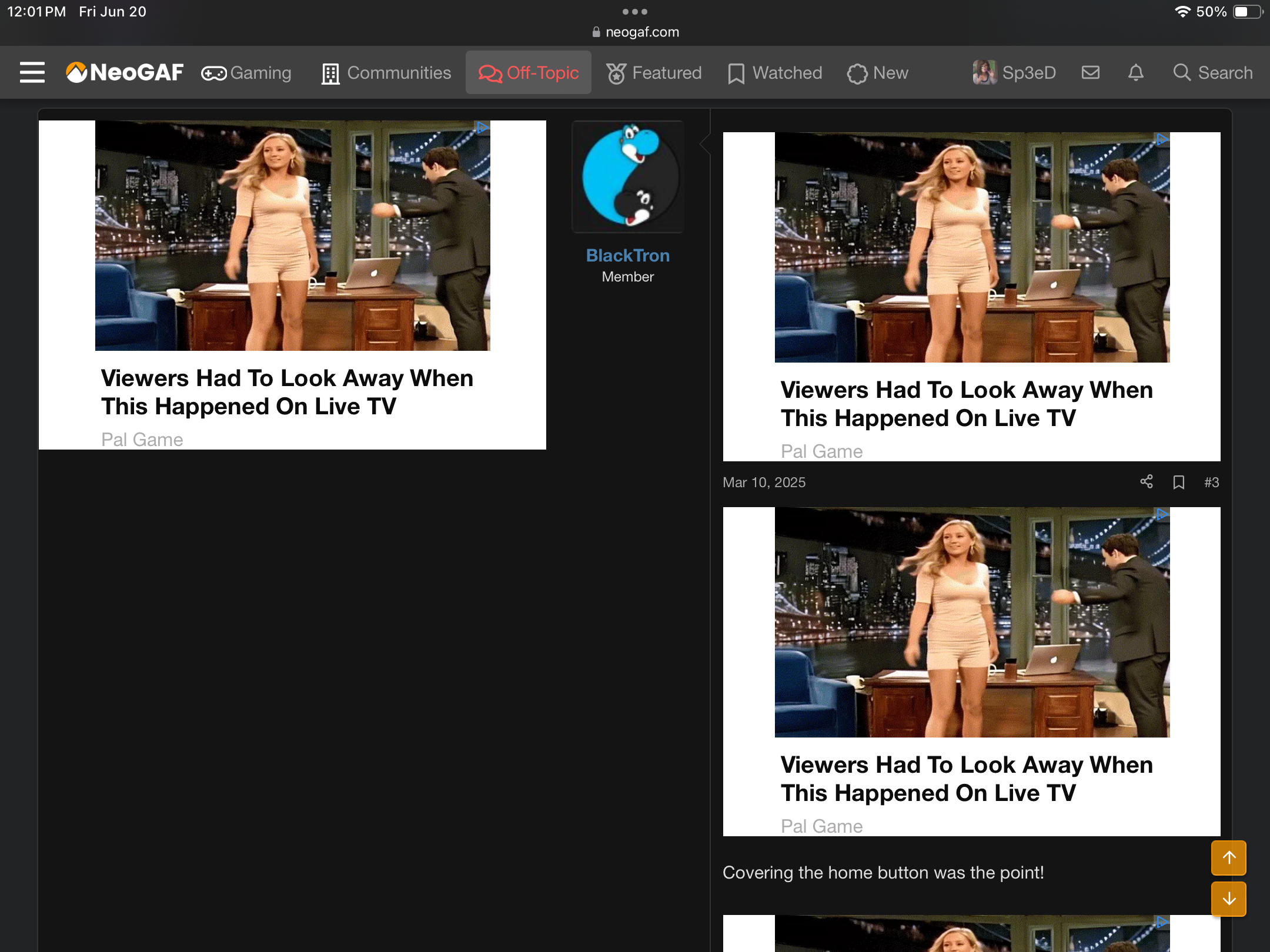The height and width of the screenshot is (952, 1270).
Task: Open left ad headline about Live TV
Action: tap(287, 392)
